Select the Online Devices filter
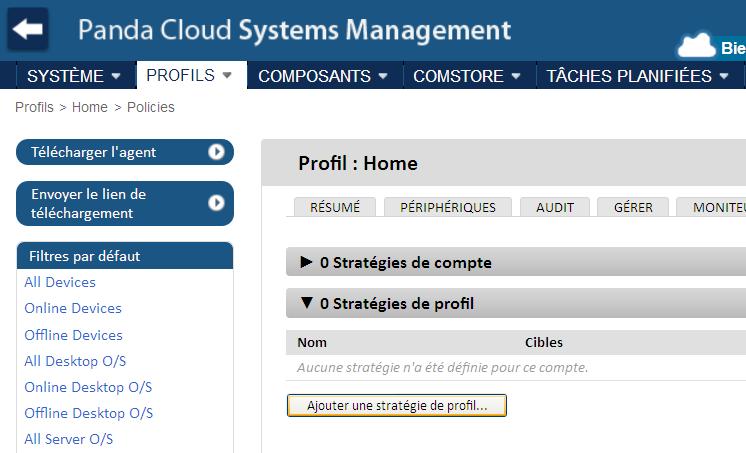Viewport: 746px width, 453px height. coord(73,308)
